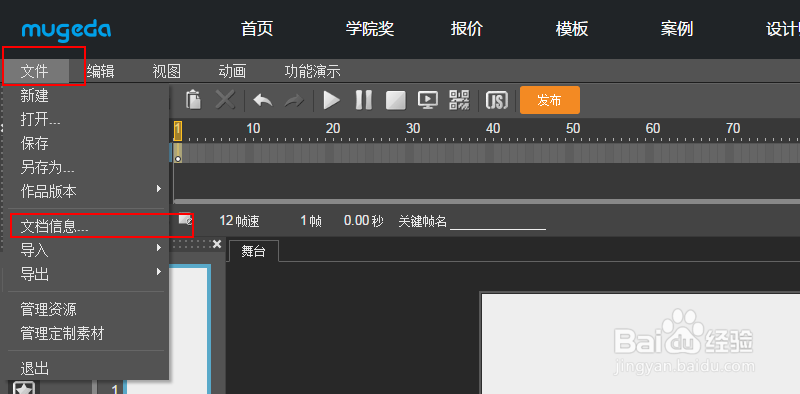The height and width of the screenshot is (394, 800).
Task: Go to 首页 in the top navigation
Action: point(257,29)
